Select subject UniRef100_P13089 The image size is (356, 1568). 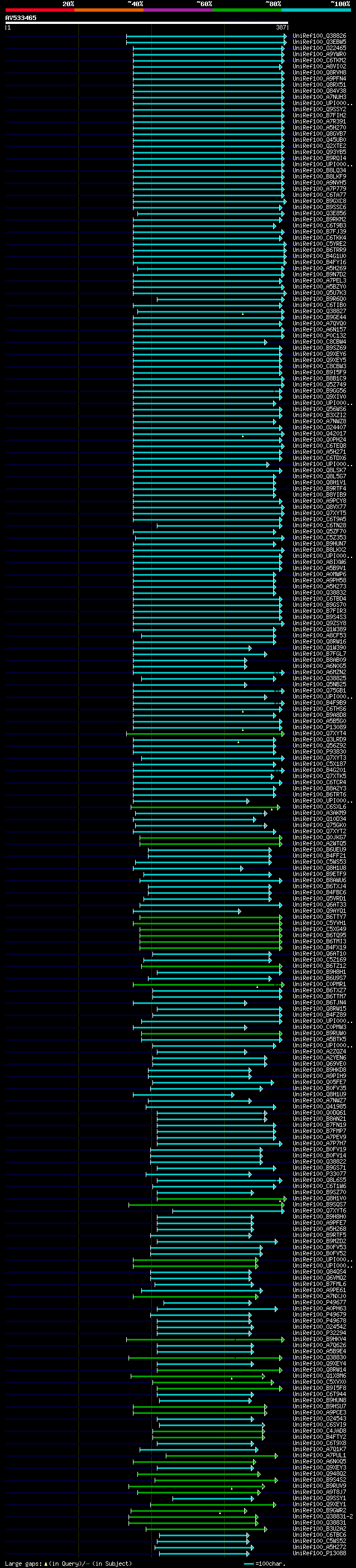click(x=319, y=728)
